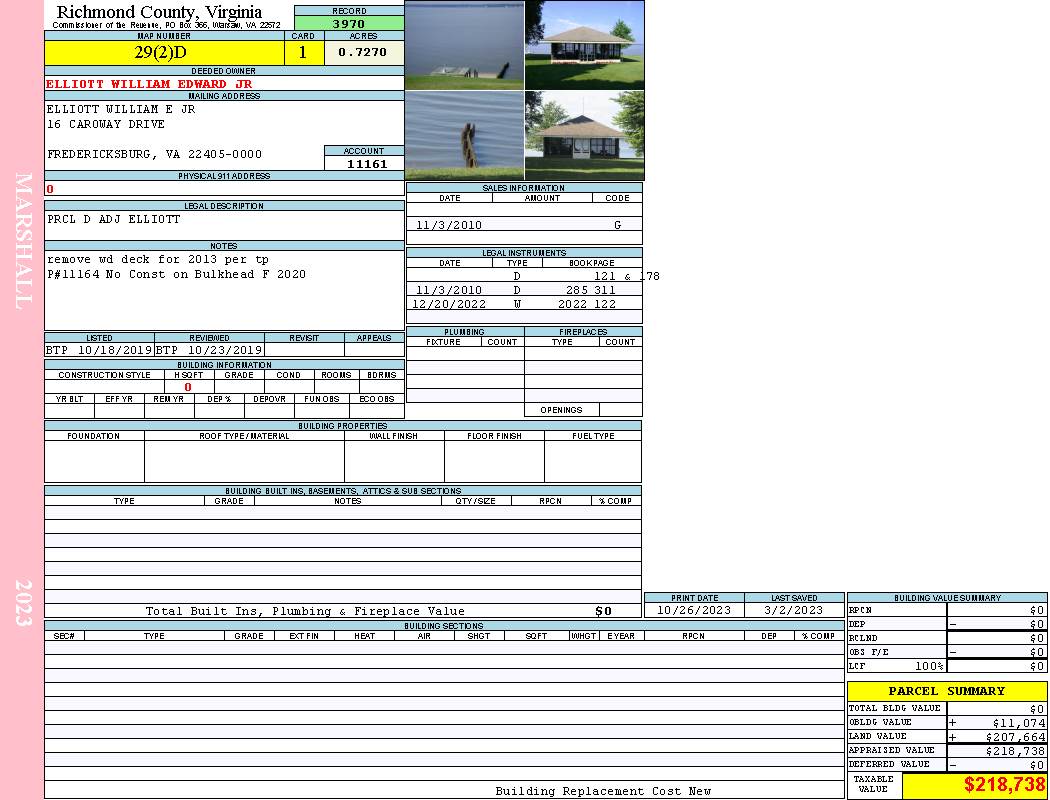Select the 11/3/2010 sales information date
1050x800 pixels.
pos(449,225)
